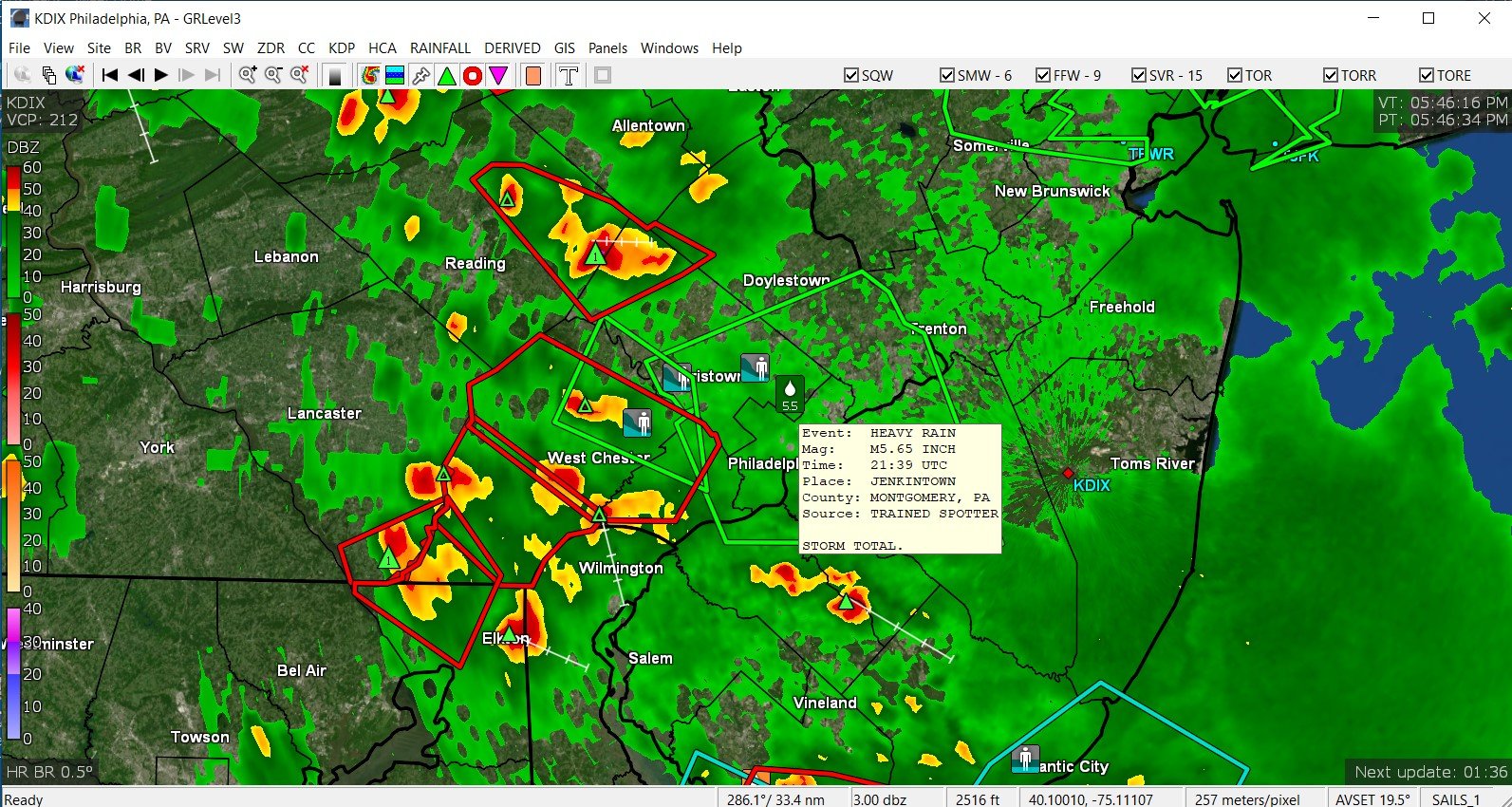Screen dimensions: 1512x807
Task: Open the DERIVED menu
Action: click(513, 47)
